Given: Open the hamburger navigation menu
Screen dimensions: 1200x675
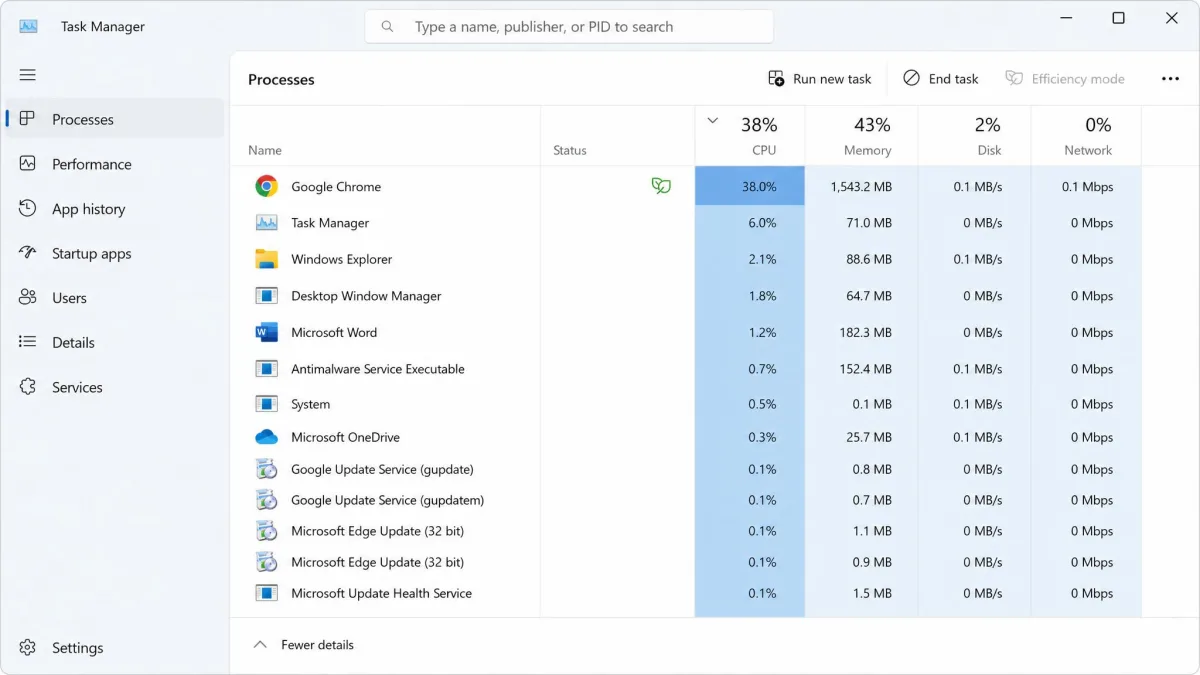Looking at the screenshot, I should click(x=27, y=75).
